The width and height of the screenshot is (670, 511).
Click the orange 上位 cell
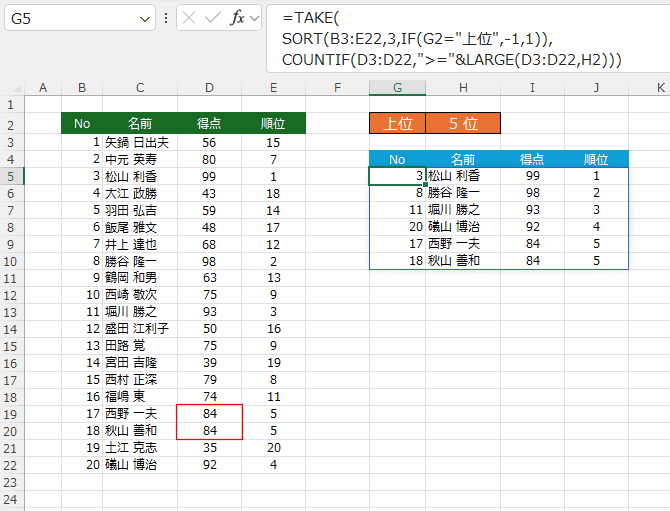(397, 124)
